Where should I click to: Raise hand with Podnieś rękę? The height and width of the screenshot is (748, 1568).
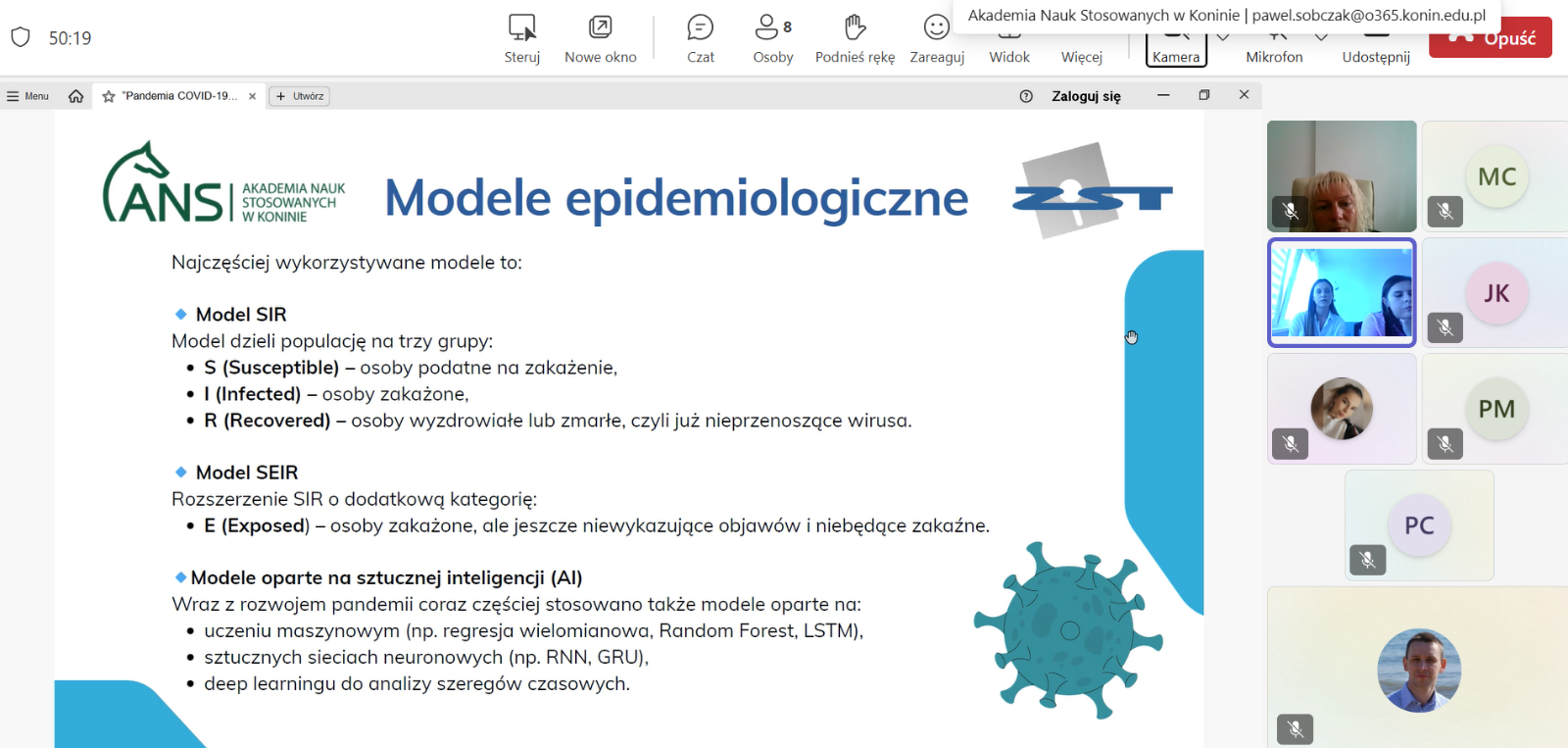(x=855, y=37)
